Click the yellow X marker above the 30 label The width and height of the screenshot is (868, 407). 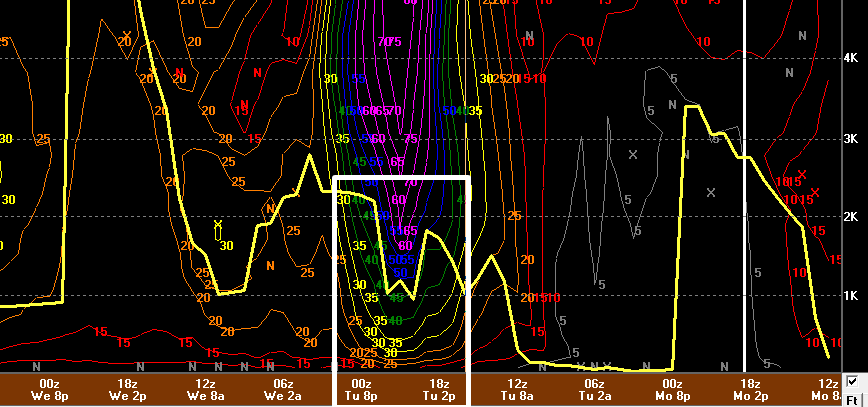218,224
